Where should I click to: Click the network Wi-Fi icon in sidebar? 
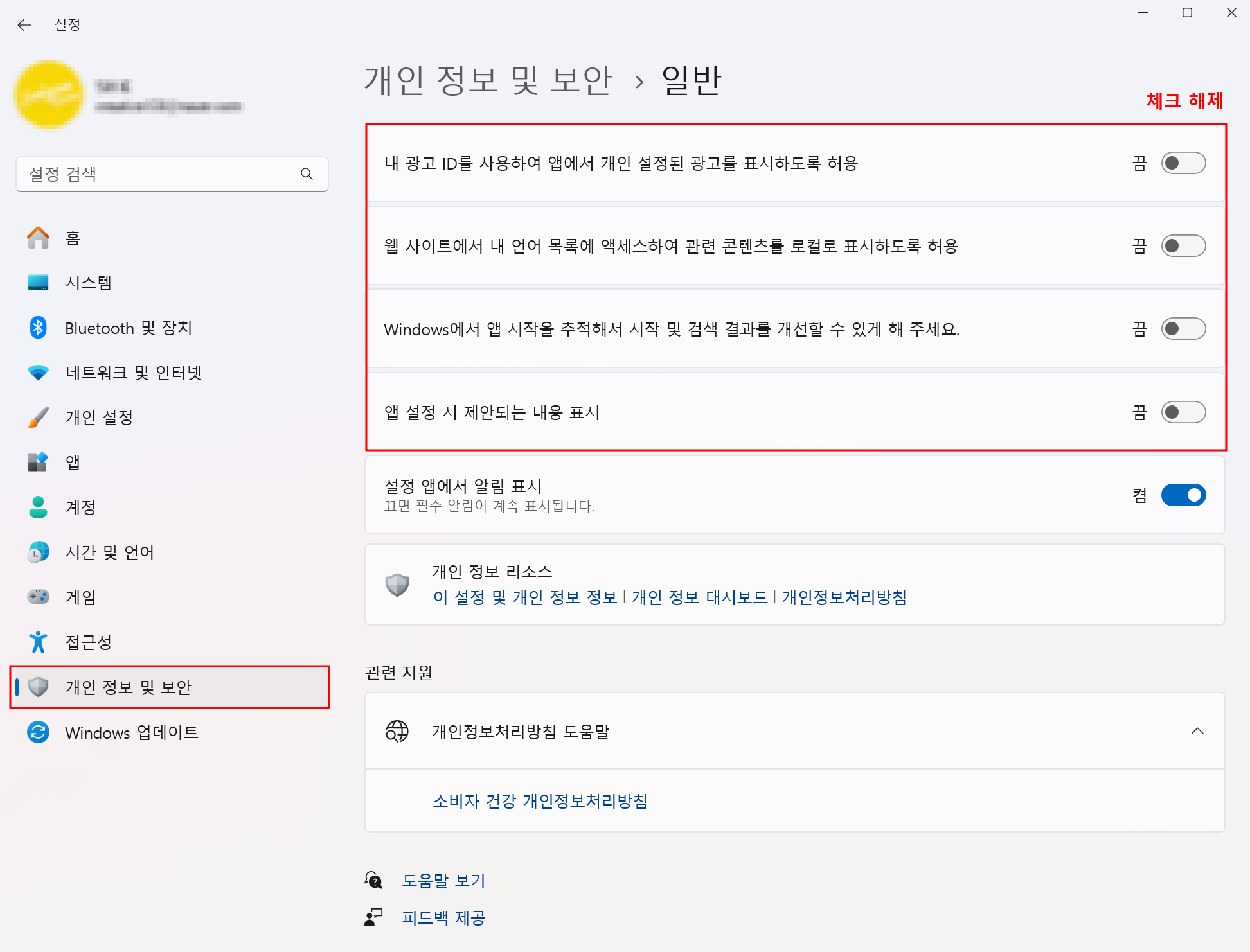coord(38,373)
